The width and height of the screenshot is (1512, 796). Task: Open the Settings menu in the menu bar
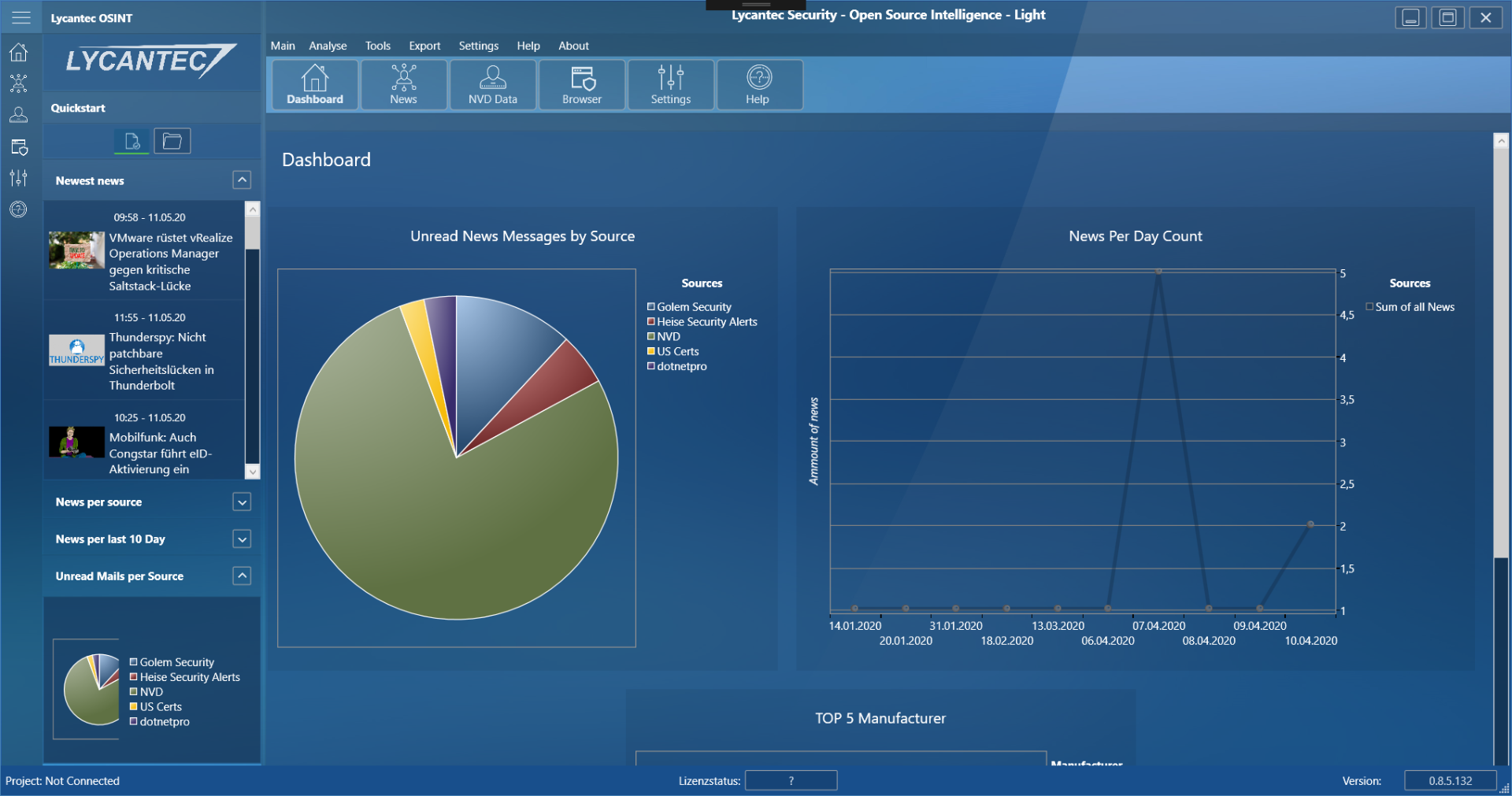pos(479,46)
